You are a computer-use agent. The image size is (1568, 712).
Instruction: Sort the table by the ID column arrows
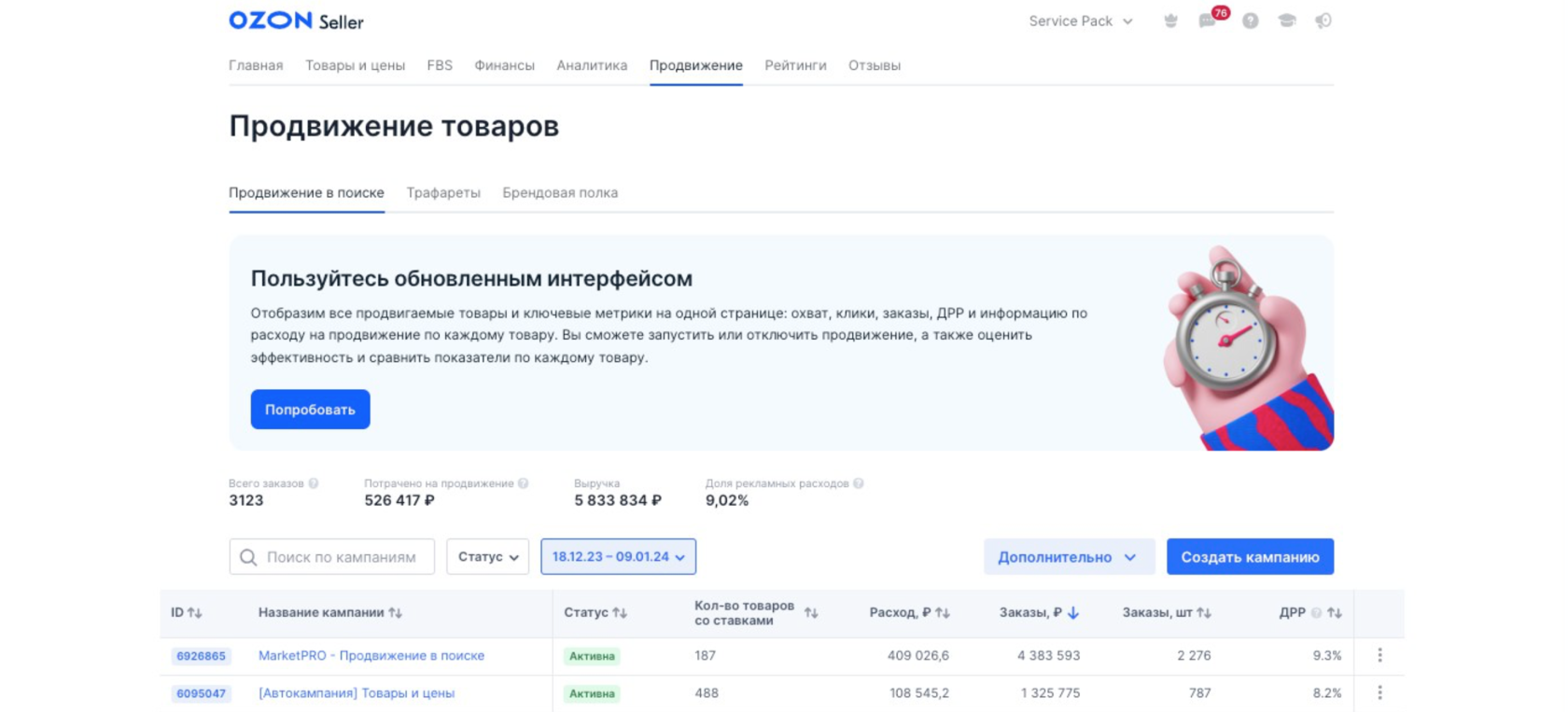pos(195,613)
